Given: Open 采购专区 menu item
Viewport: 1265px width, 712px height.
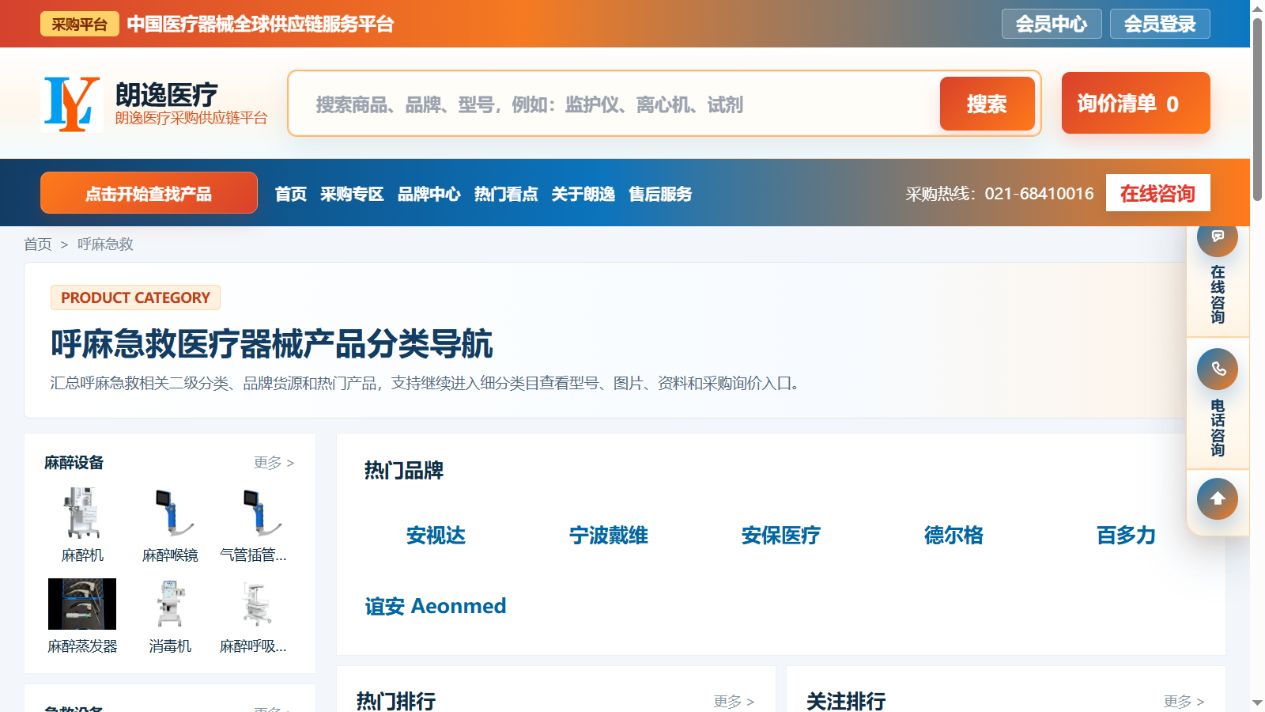Looking at the screenshot, I should point(352,194).
